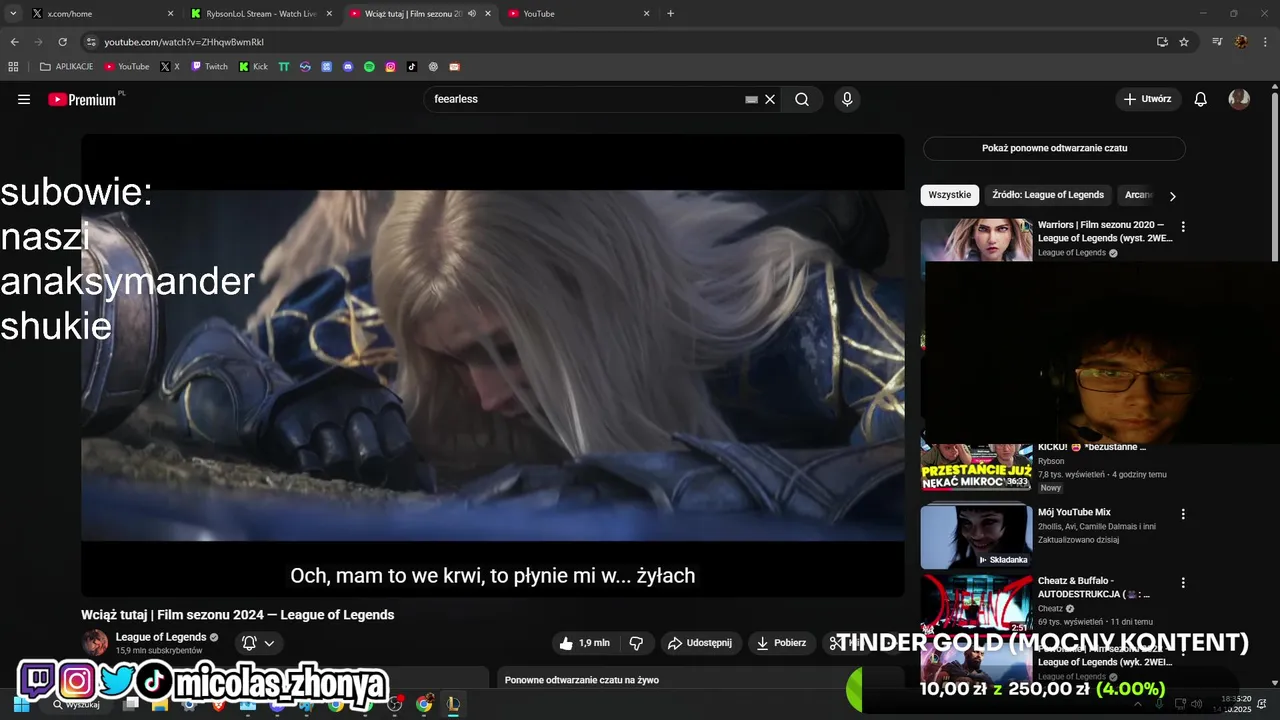1280x720 pixels.
Task: Open options for Mój YouTube Mix
Action: [x=1183, y=514]
